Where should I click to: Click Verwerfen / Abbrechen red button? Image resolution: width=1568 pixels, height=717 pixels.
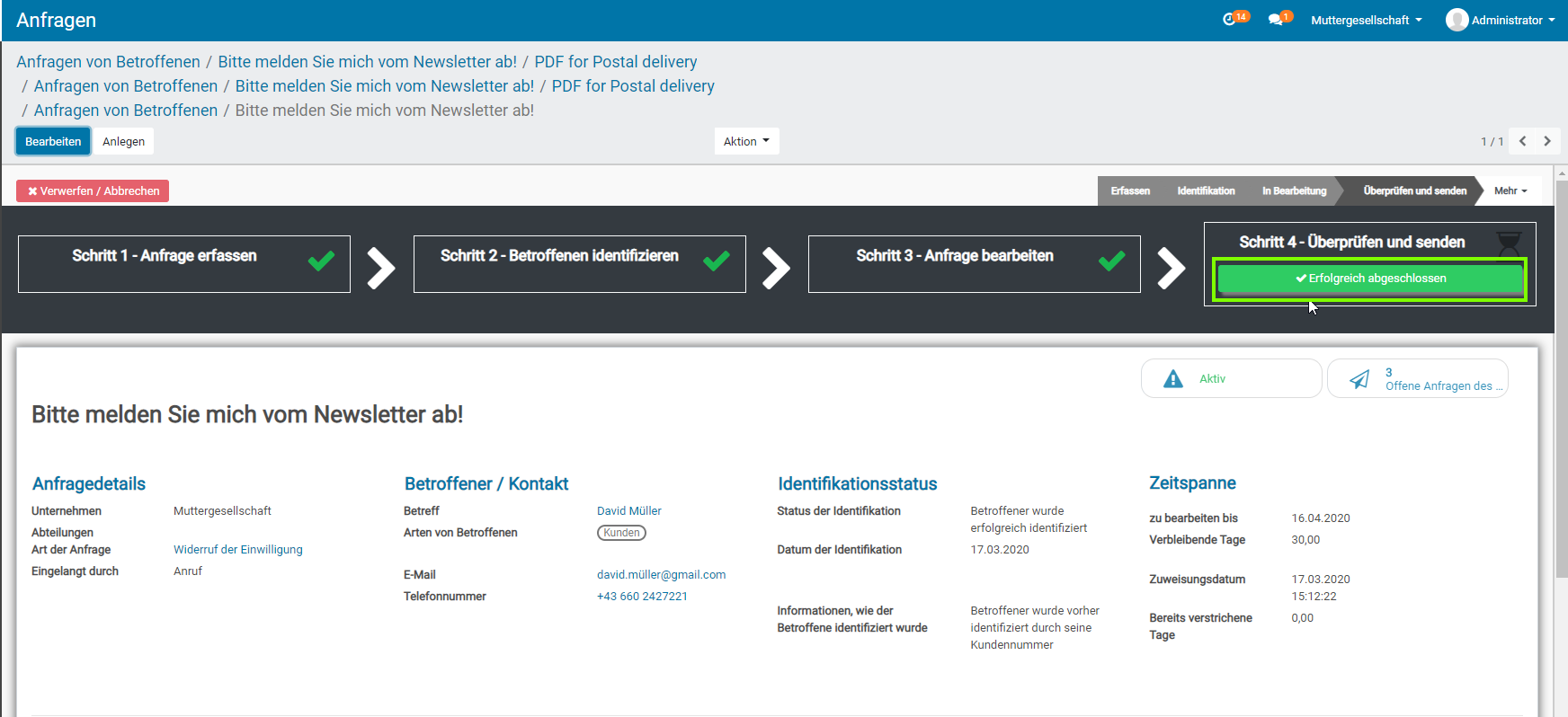click(93, 190)
